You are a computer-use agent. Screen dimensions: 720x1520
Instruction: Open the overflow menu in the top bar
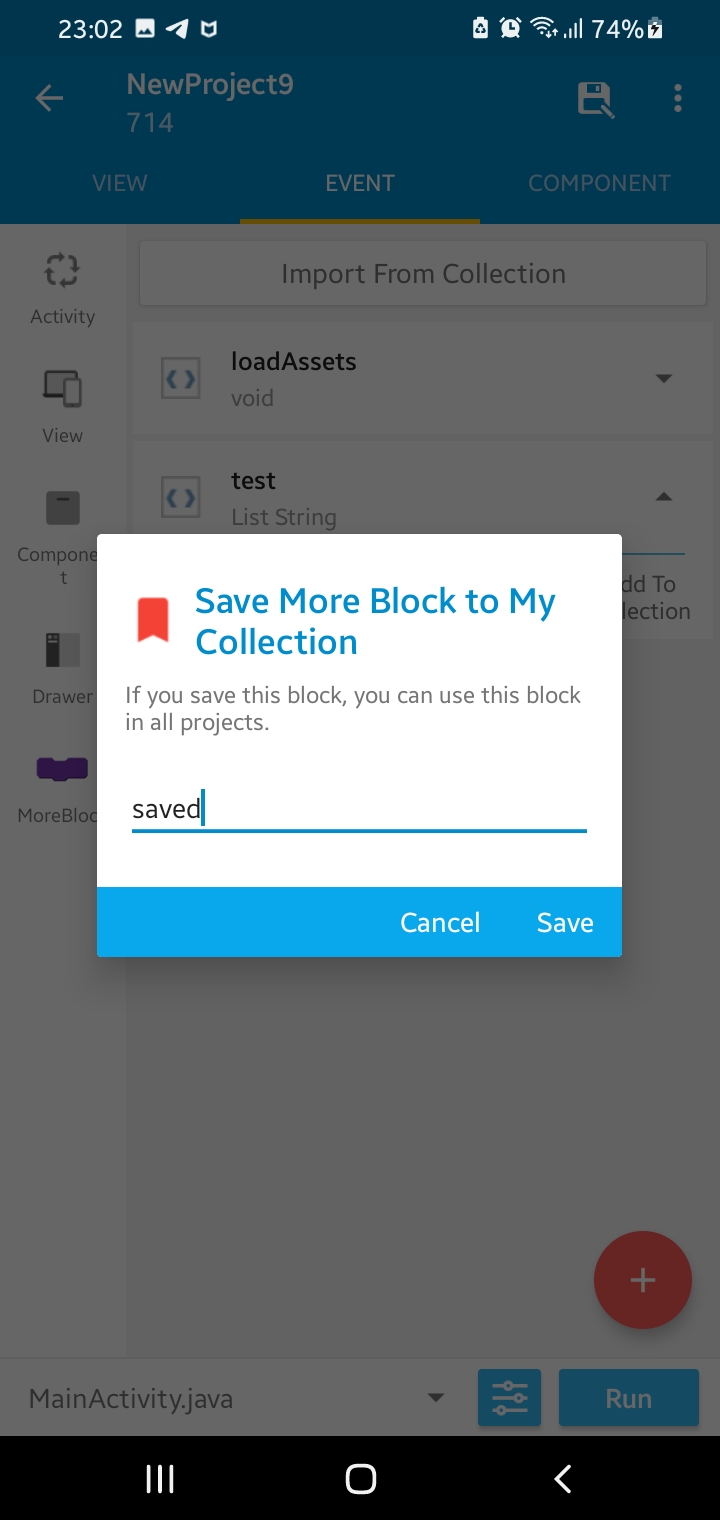pyautogui.click(x=678, y=97)
